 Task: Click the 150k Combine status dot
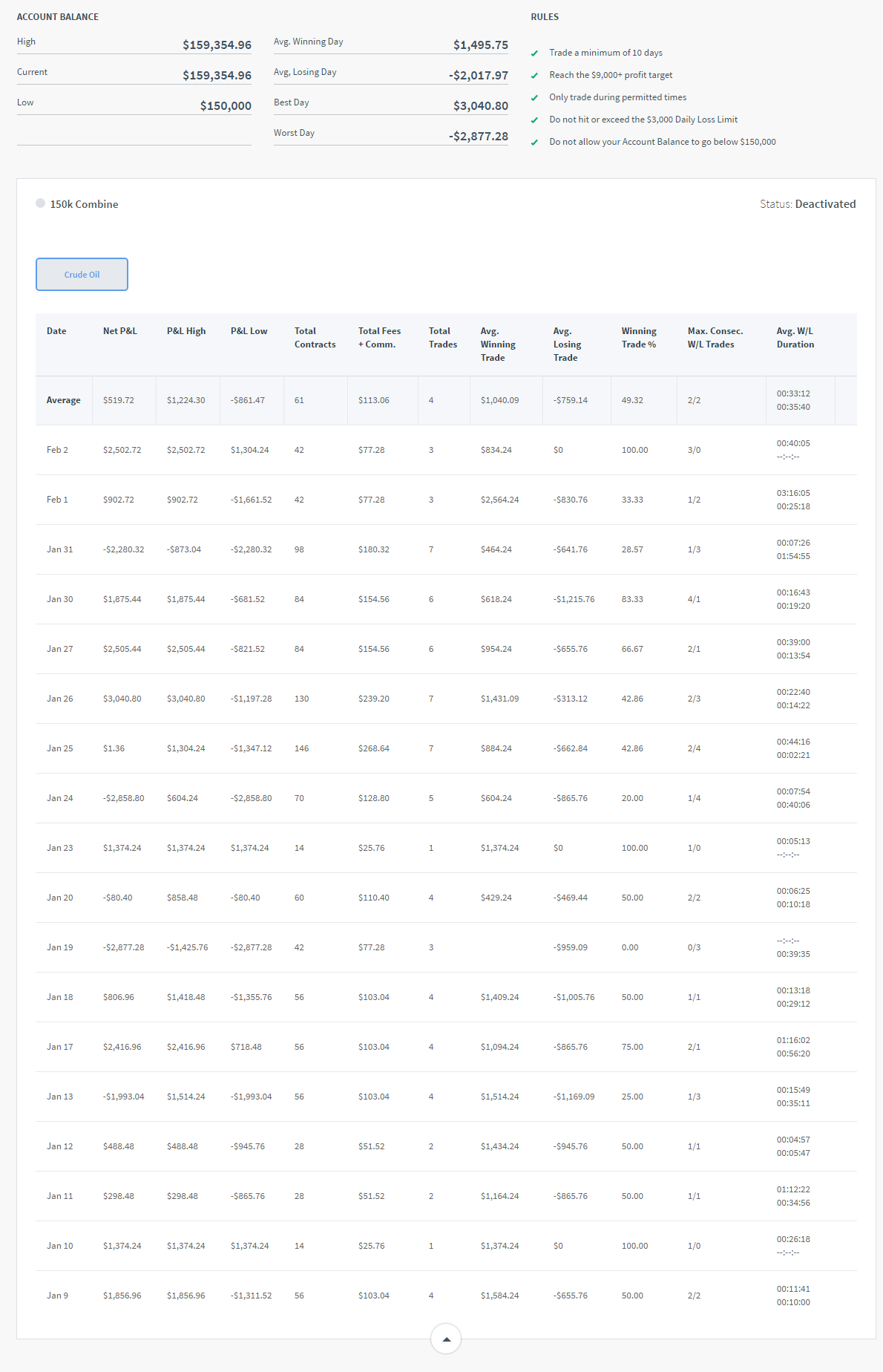pos(40,203)
